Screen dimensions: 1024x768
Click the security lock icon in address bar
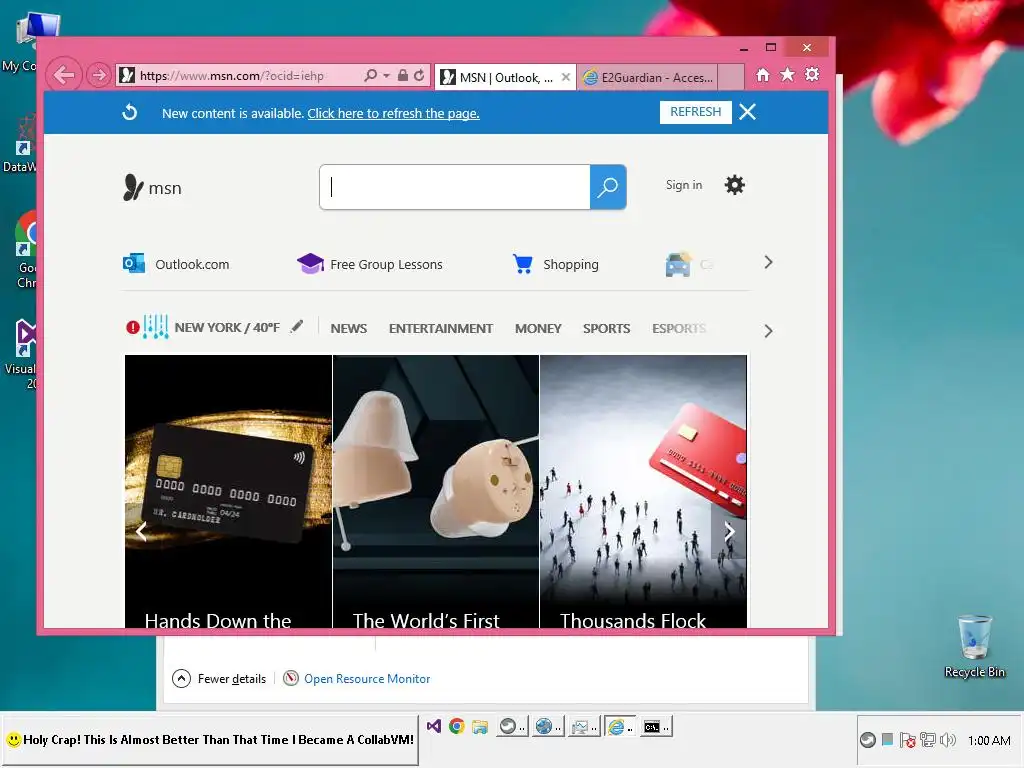403,75
